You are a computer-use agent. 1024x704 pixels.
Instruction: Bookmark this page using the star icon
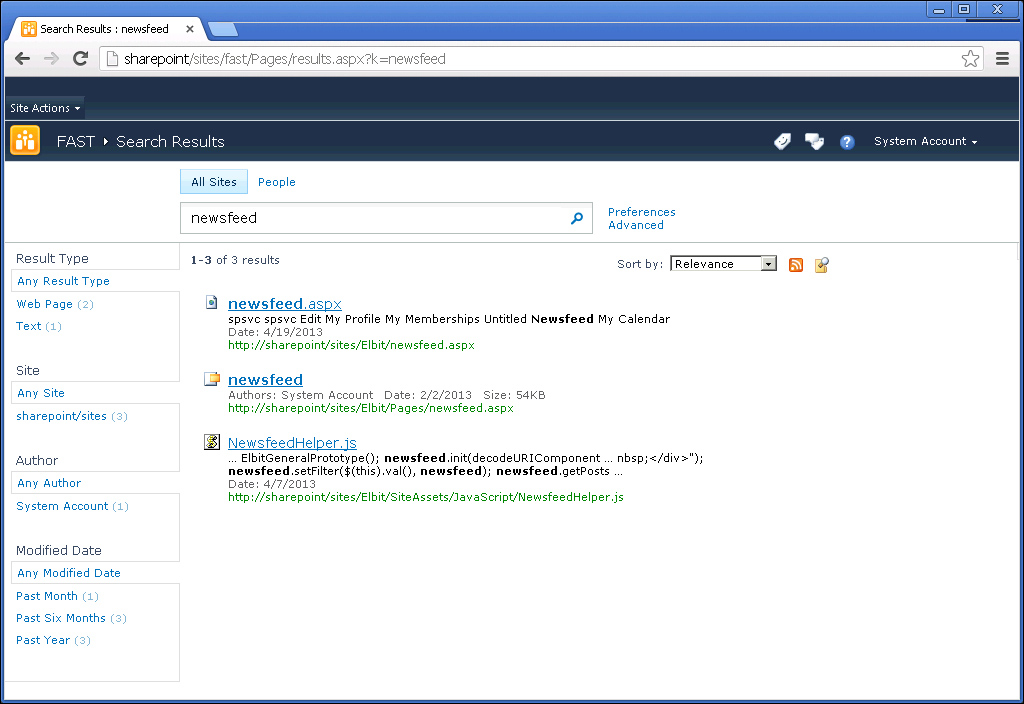click(970, 59)
